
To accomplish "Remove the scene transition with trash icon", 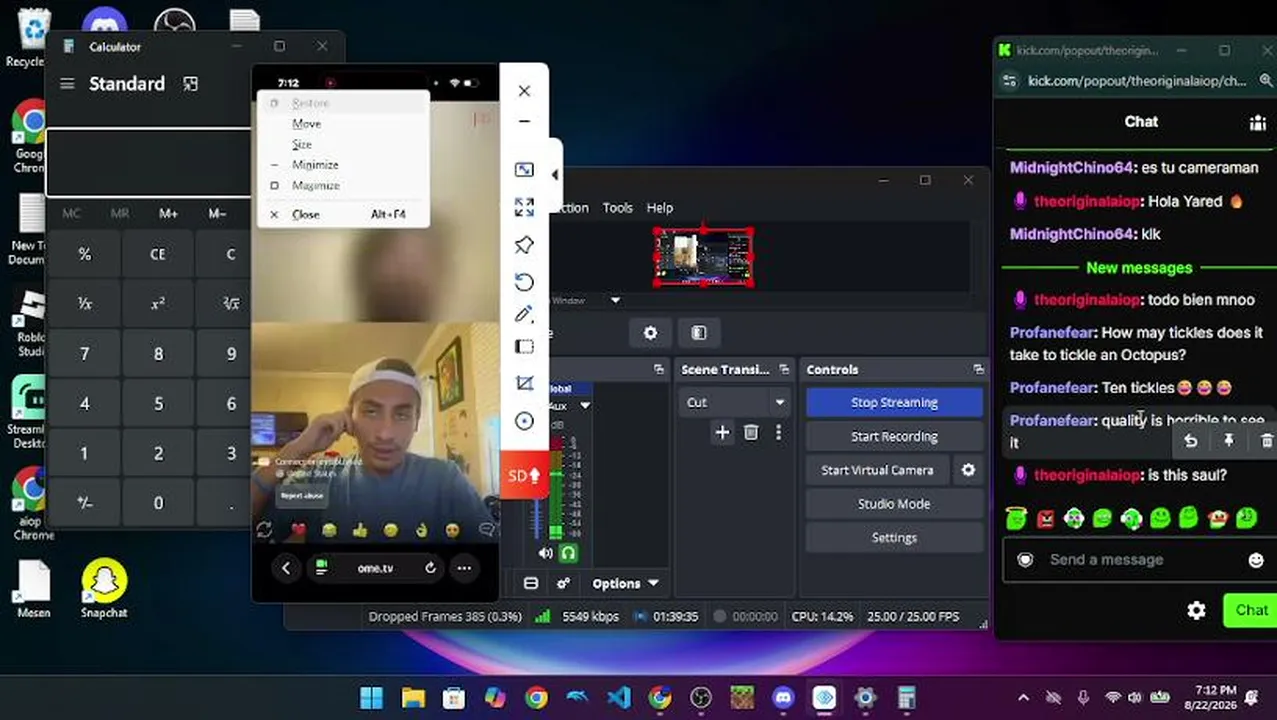I will [x=751, y=432].
